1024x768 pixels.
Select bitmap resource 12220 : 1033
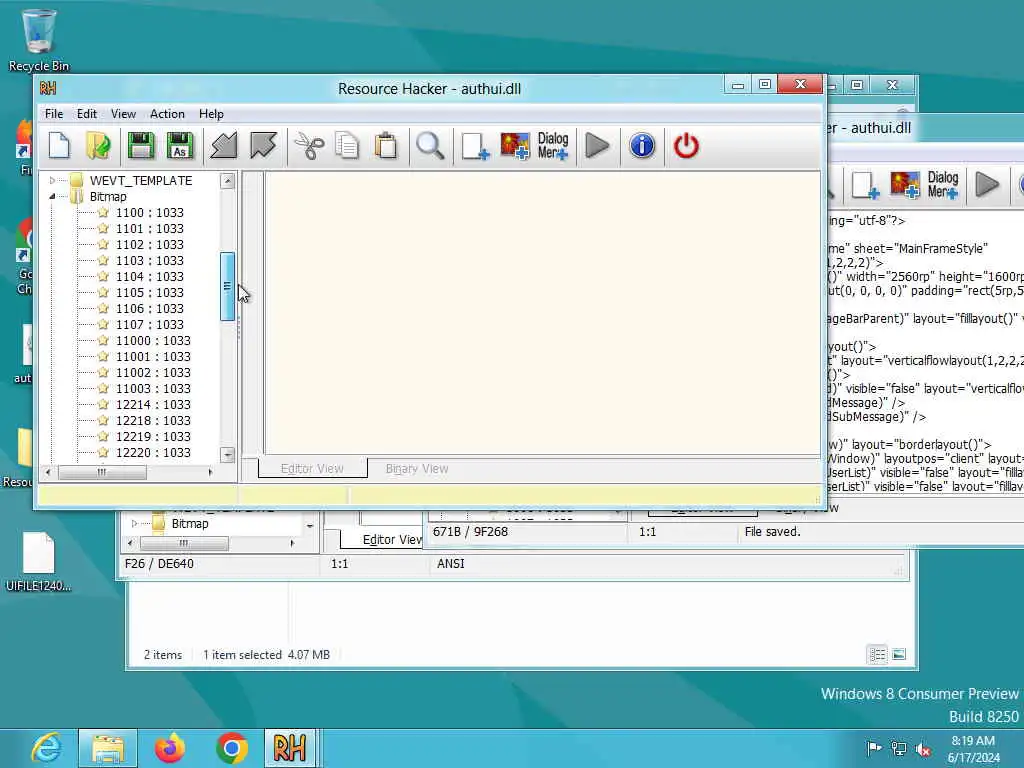pos(153,453)
